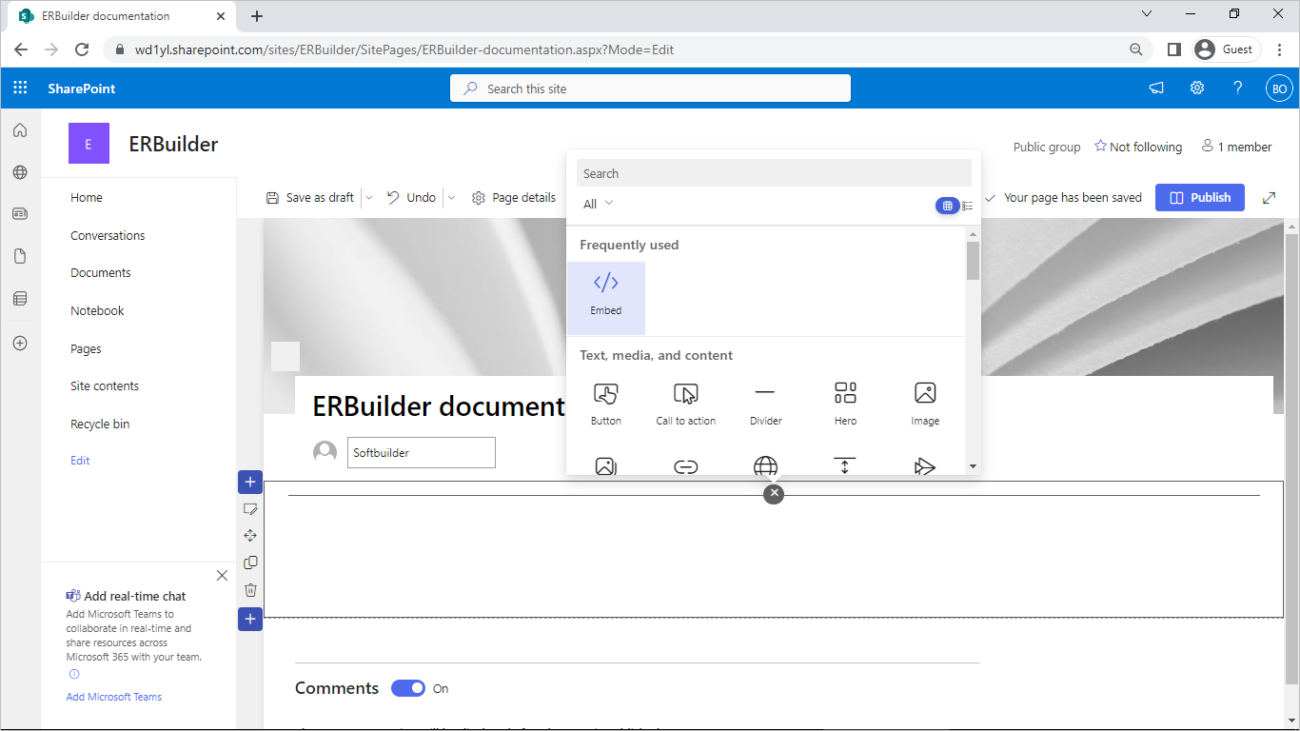
Task: Open Site contents in left navigation
Action: [x=104, y=386]
